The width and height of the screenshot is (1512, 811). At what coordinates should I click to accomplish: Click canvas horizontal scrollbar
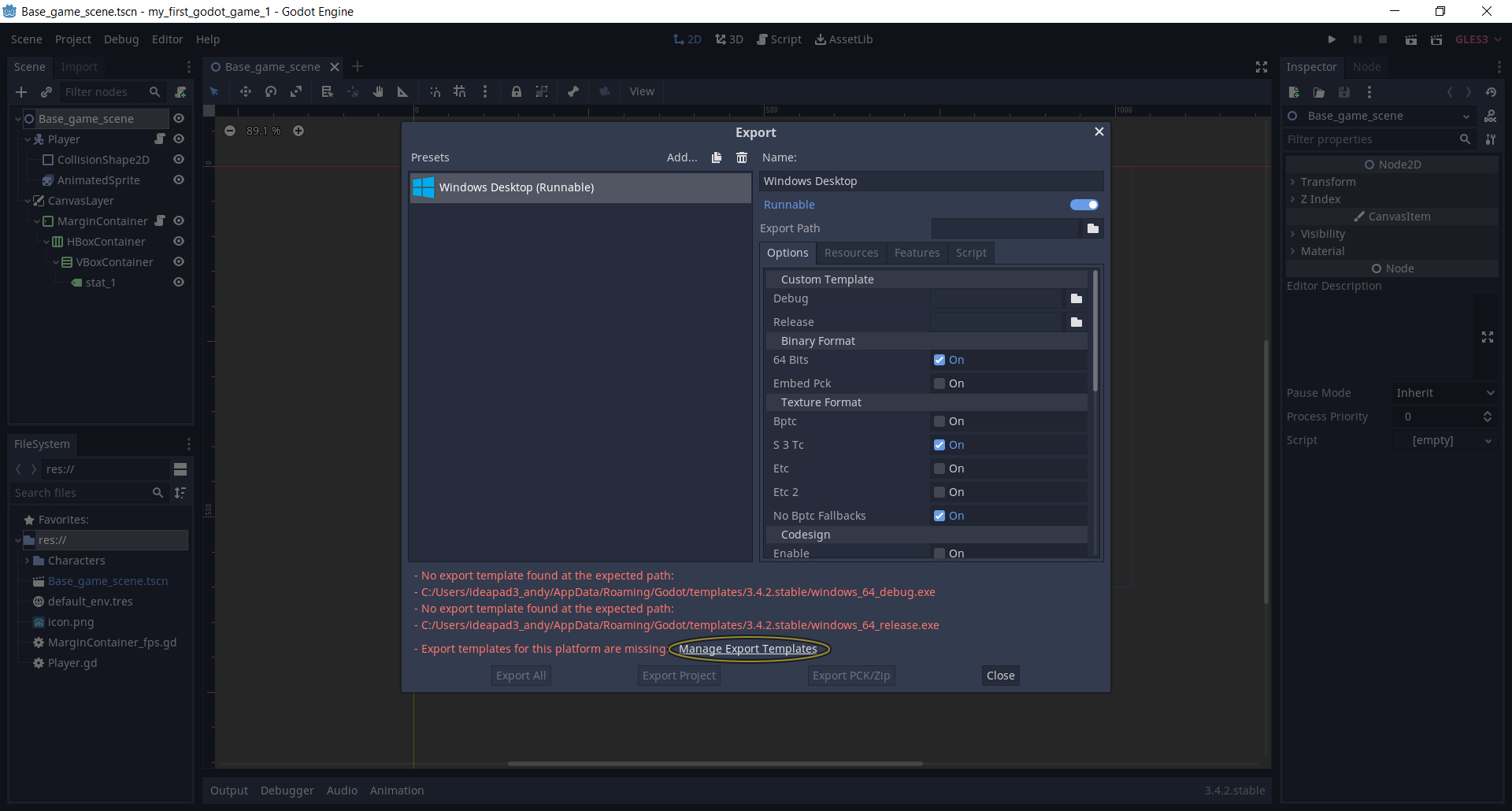[x=715, y=763]
